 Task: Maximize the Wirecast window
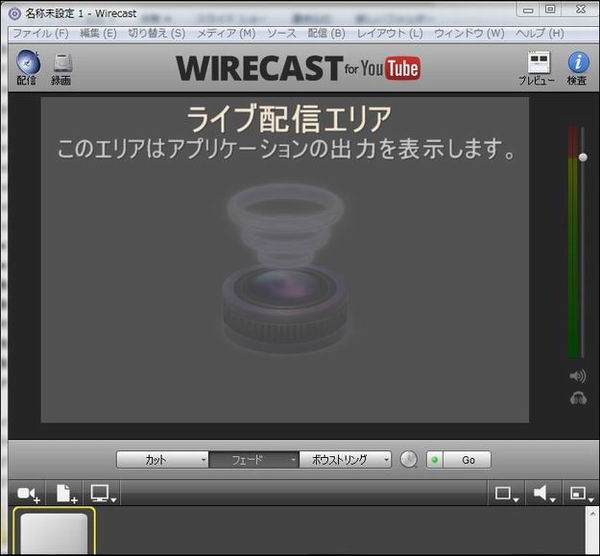(550, 10)
